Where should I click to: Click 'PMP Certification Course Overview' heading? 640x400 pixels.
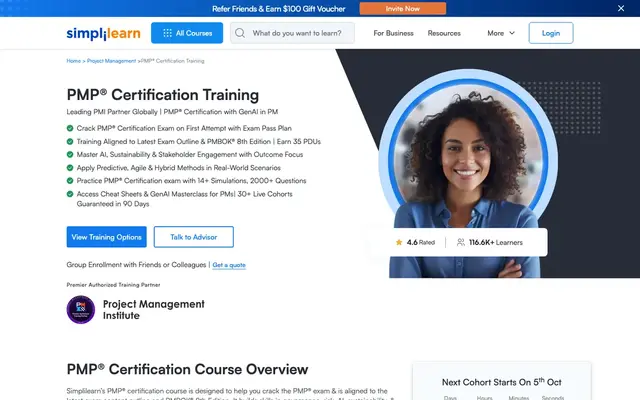click(x=187, y=369)
